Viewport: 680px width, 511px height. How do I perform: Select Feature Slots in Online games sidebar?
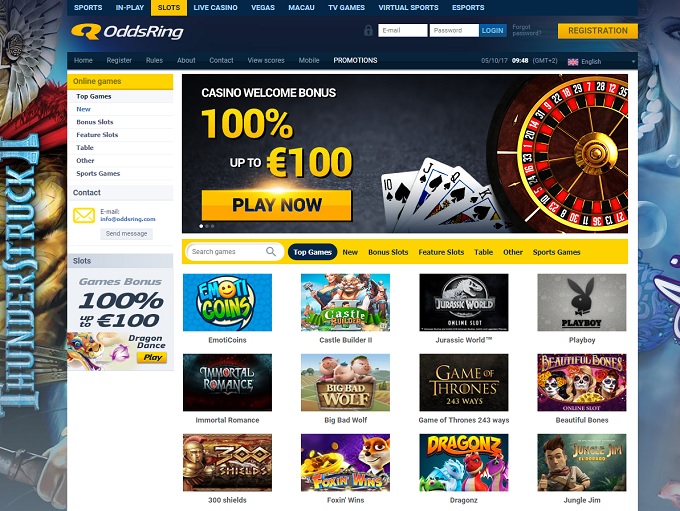[97, 135]
